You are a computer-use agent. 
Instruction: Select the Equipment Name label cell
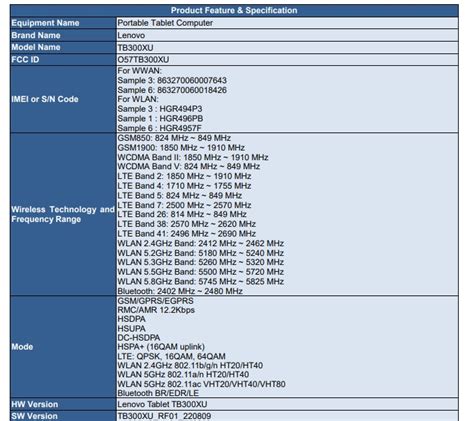(63, 23)
